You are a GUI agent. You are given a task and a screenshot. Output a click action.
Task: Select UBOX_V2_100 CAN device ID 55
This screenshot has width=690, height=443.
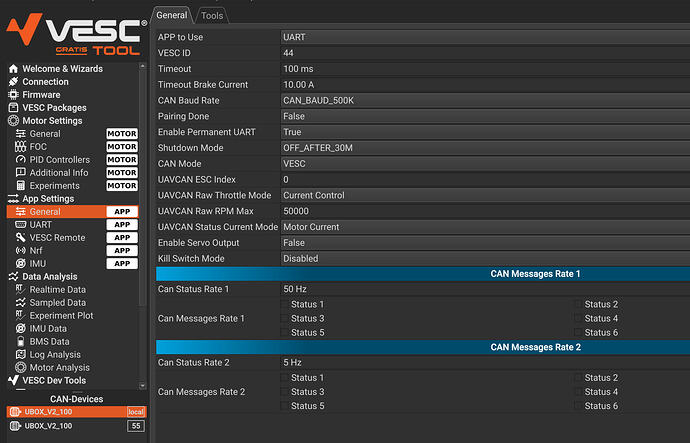coord(77,426)
